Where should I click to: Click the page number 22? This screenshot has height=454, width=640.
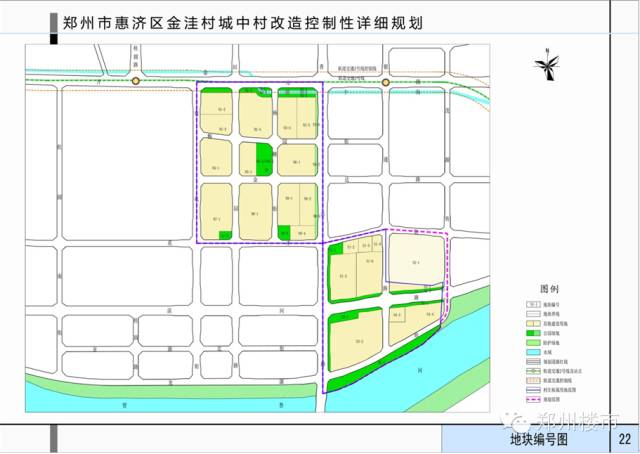[624, 438]
